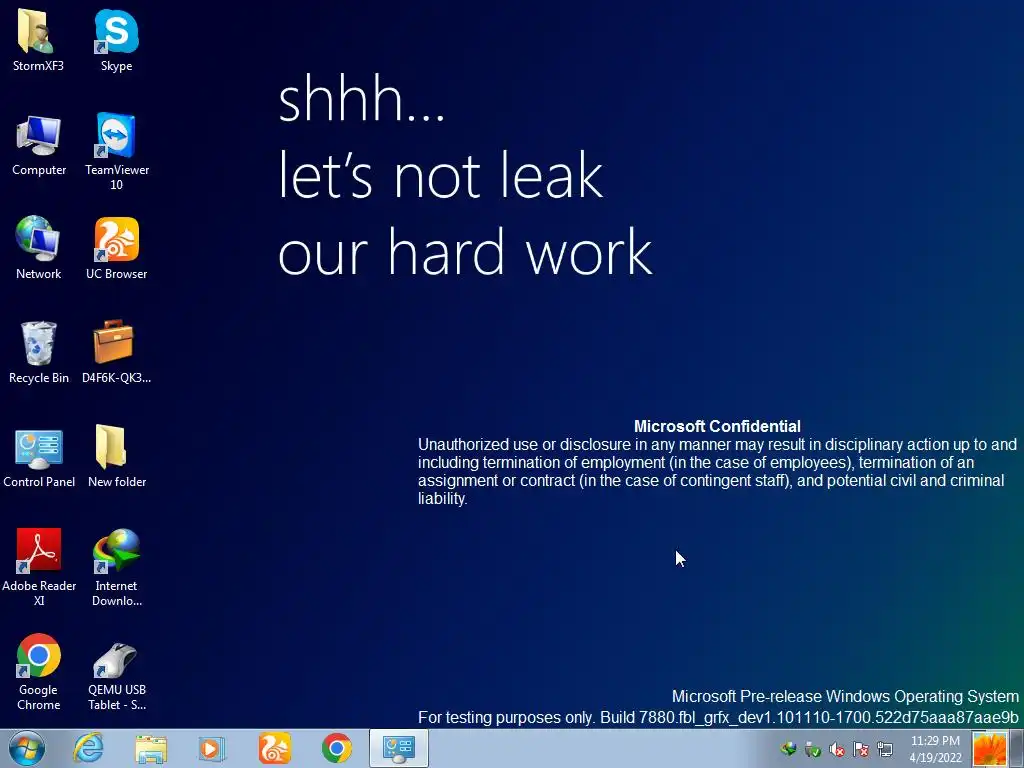This screenshot has width=1024, height=768.
Task: Select the TeamViewer 10 shortcut
Action: (x=116, y=151)
